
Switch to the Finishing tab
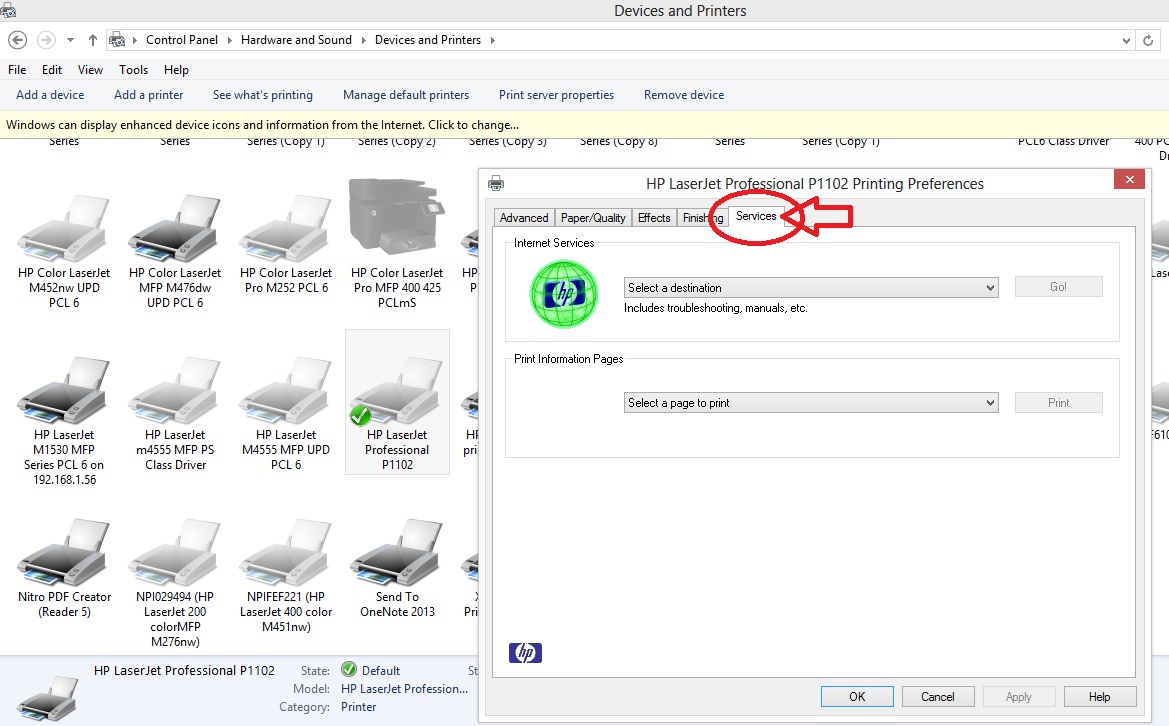702,218
